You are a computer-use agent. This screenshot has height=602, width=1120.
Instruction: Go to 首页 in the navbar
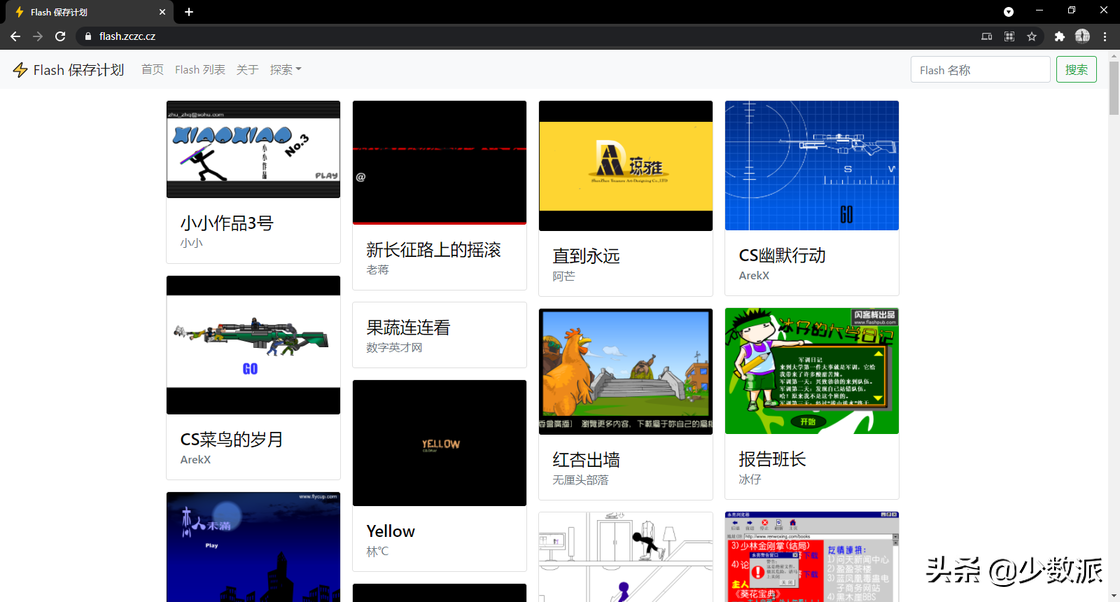click(x=152, y=70)
